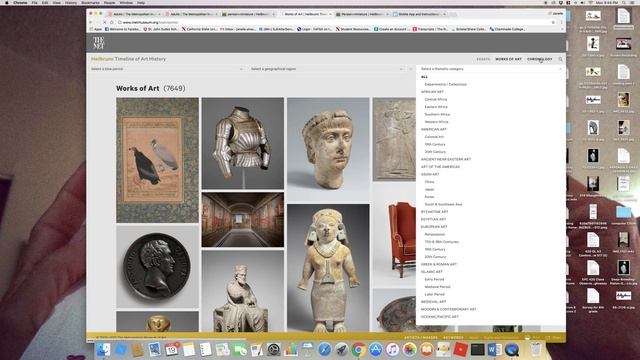Viewport: 640px width, 360px height.
Task: Open KEYWORDS footer link
Action: coord(453,338)
